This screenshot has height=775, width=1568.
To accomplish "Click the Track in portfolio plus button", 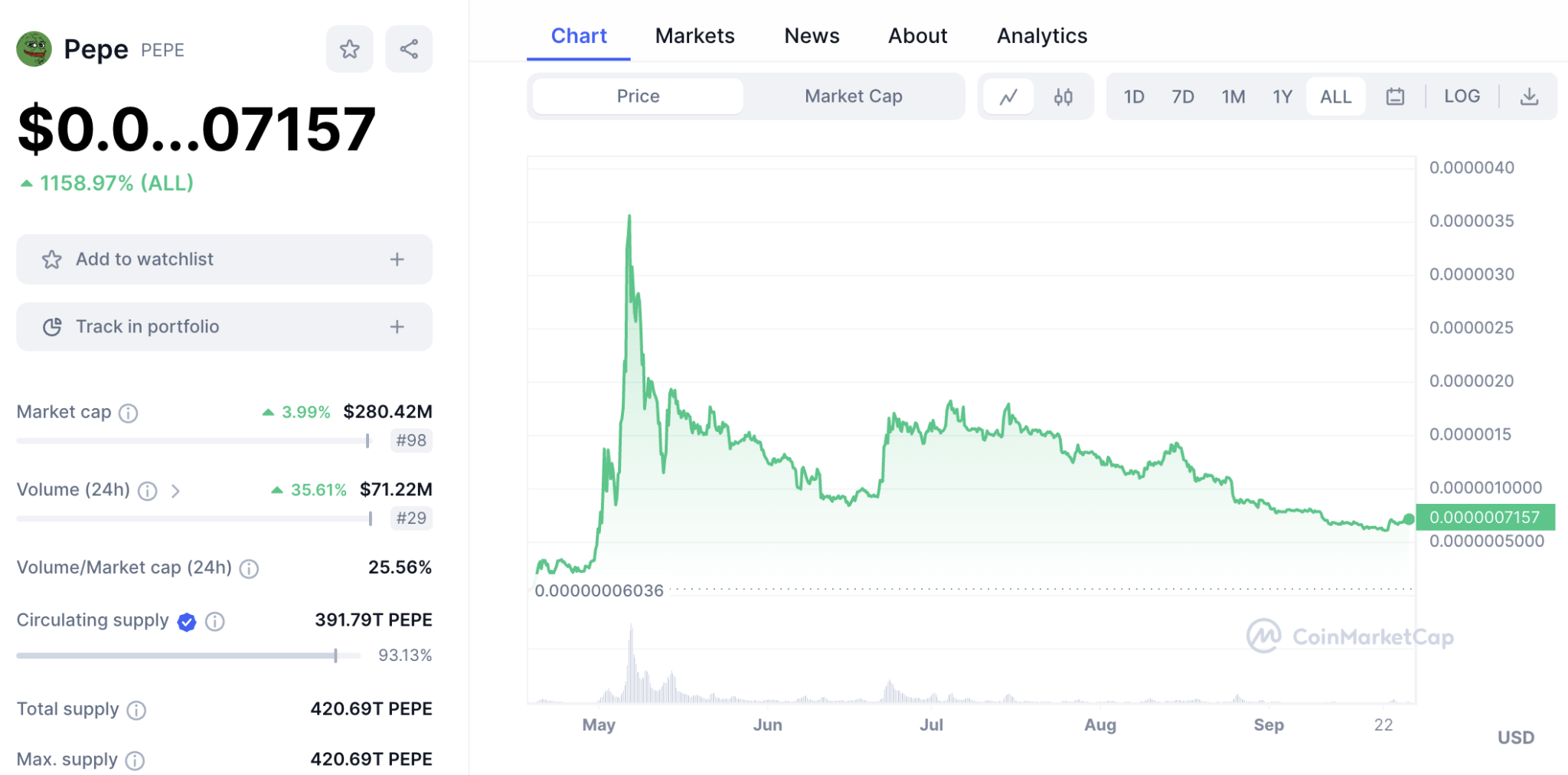I will pyautogui.click(x=397, y=326).
